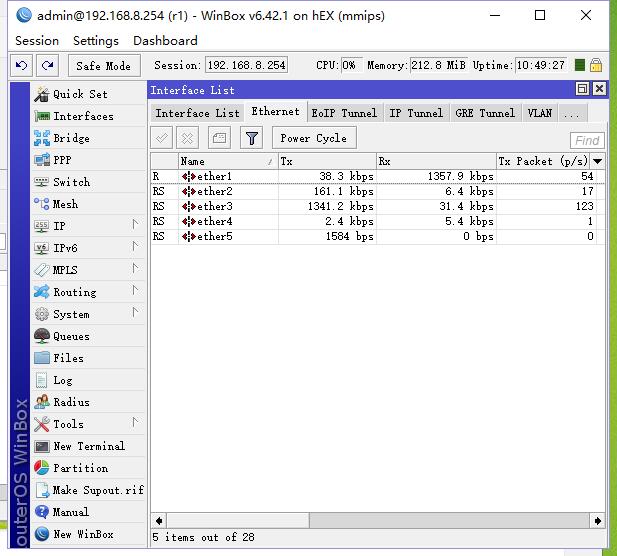Screen dimensions: 617x556
Task: Open Radius in the sidebar
Action: click(x=89, y=402)
